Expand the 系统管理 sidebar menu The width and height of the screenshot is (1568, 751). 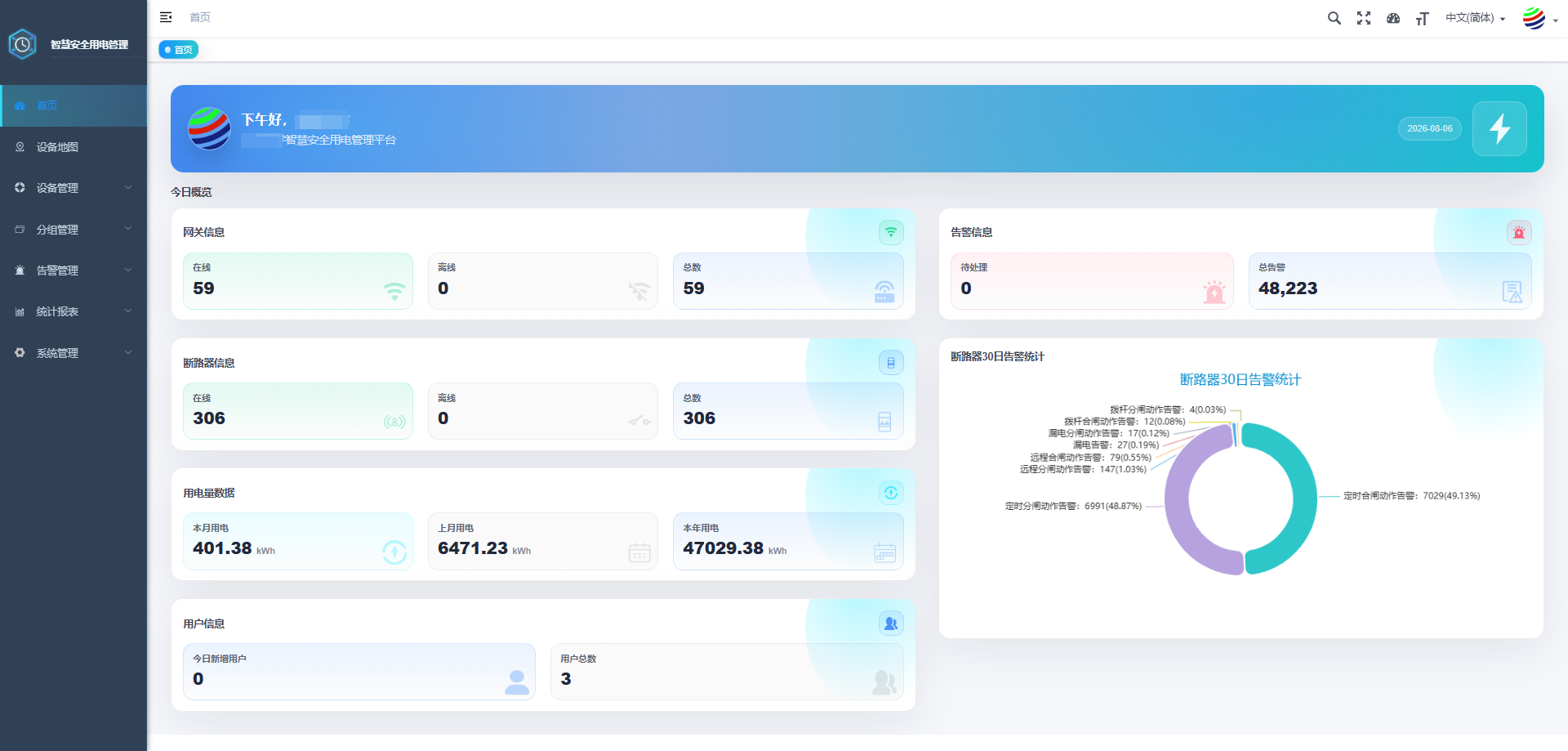pyautogui.click(x=73, y=353)
